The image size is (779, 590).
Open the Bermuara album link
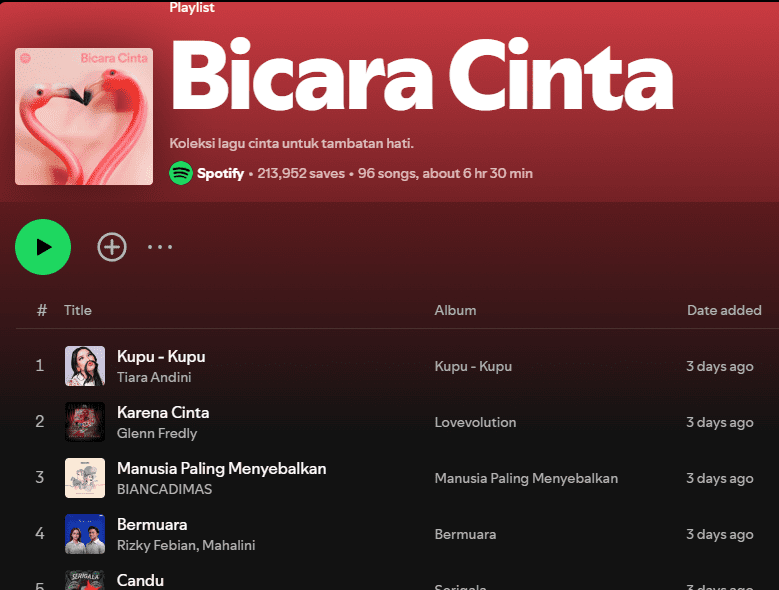pos(465,534)
